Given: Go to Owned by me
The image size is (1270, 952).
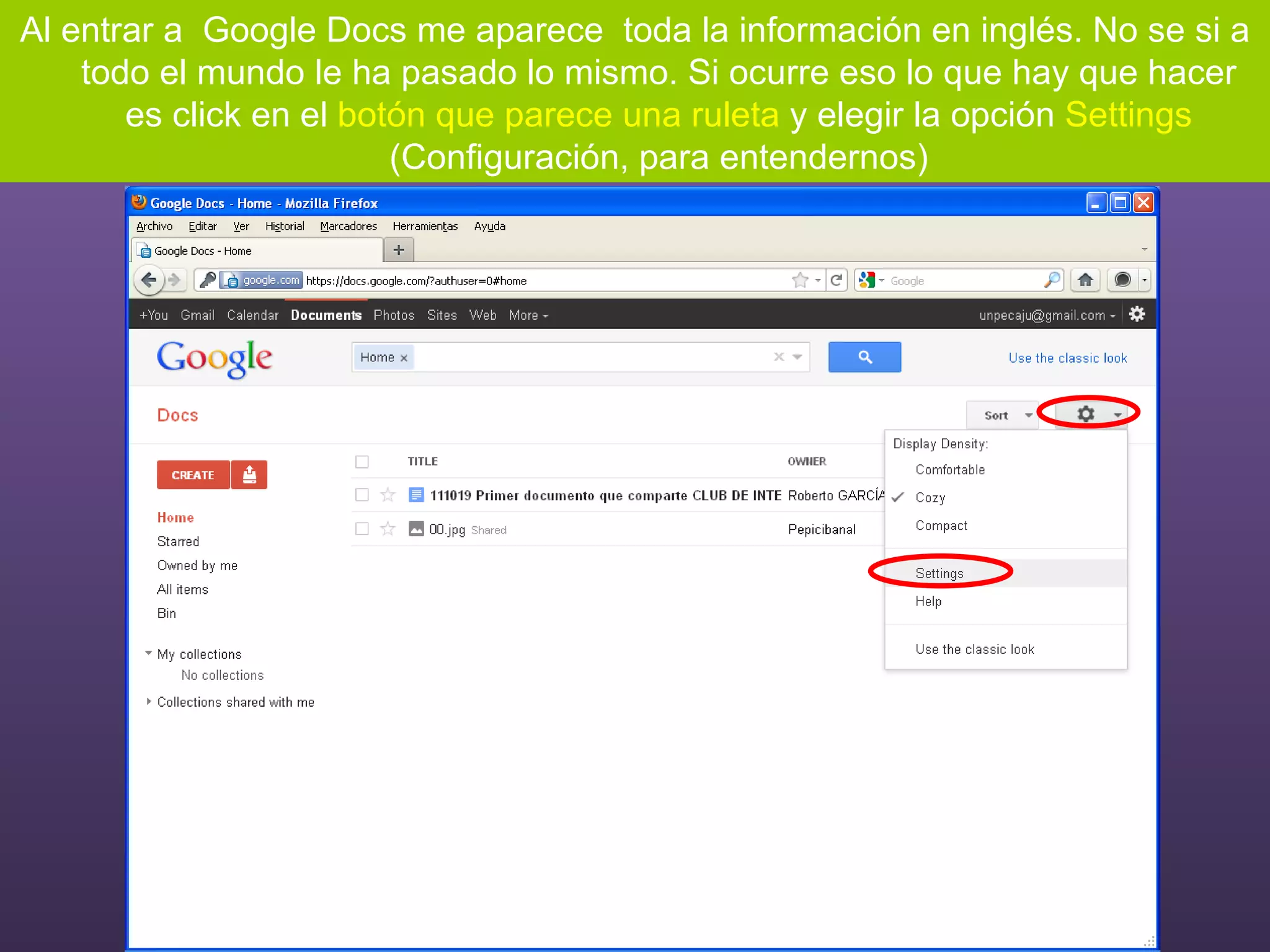Looking at the screenshot, I should 197,565.
